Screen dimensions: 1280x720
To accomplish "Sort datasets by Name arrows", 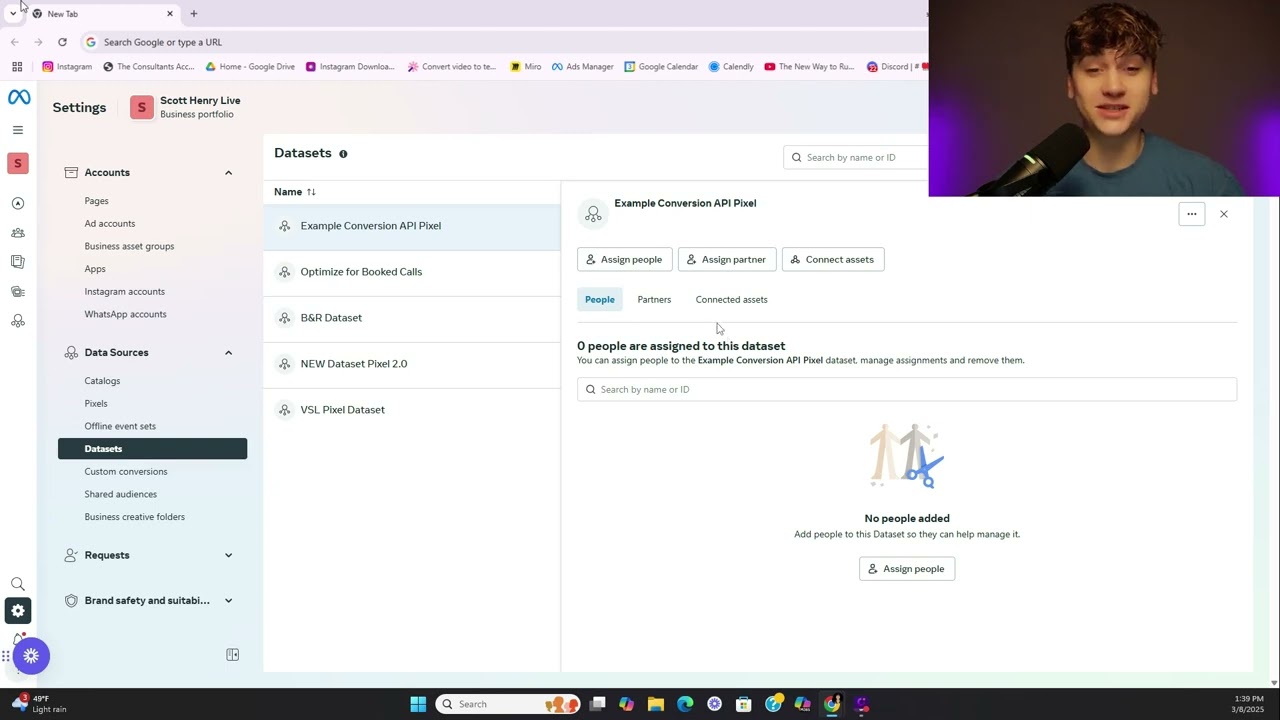I will 311,192.
